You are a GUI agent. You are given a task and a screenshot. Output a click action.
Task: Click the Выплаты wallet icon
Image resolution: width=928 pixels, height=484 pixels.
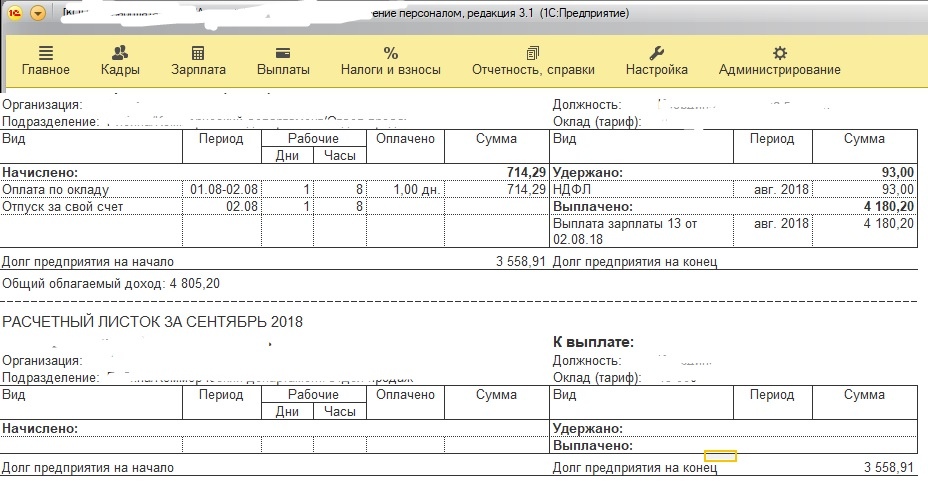(x=283, y=53)
